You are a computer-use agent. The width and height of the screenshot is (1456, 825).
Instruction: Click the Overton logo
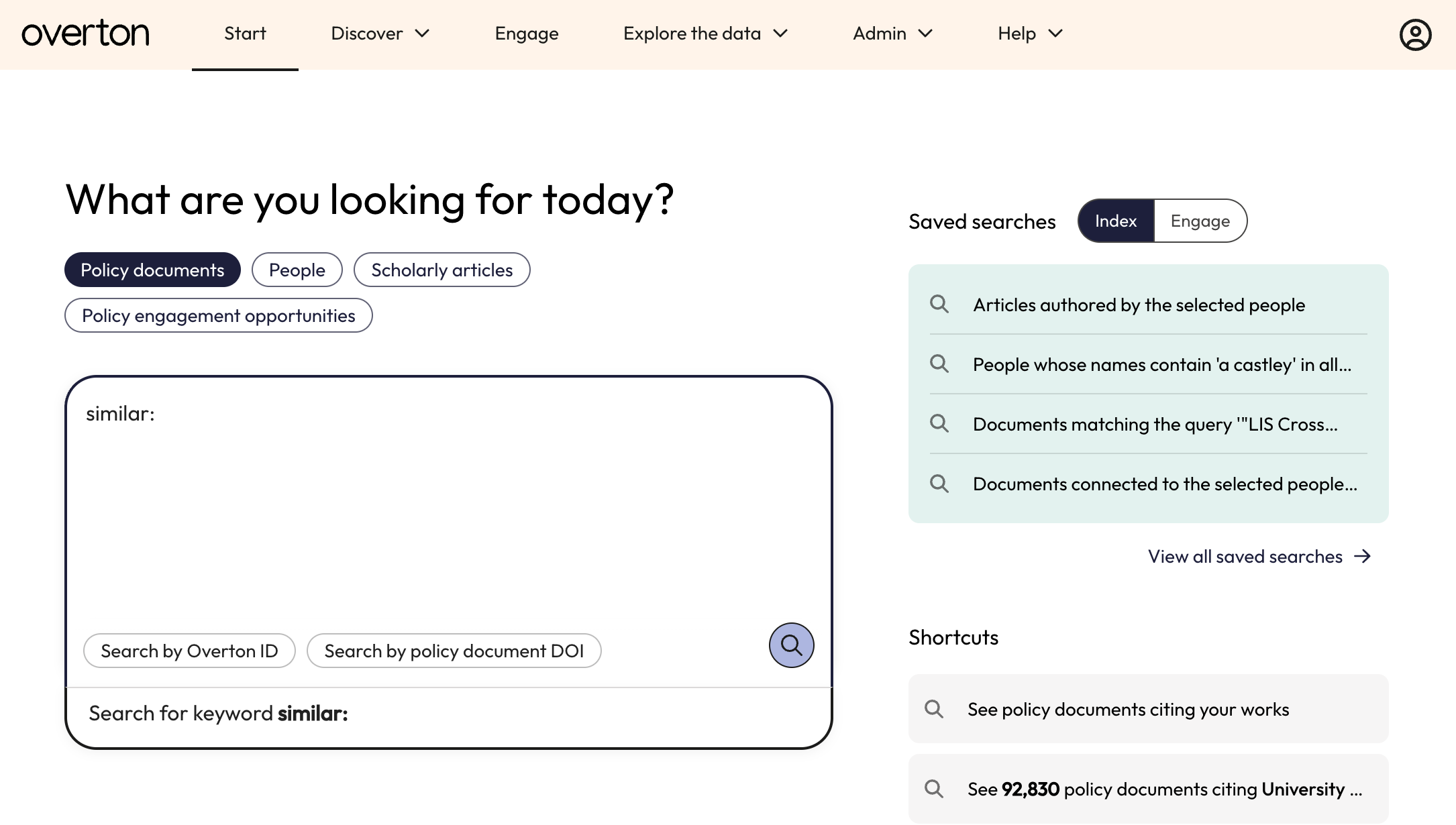(x=85, y=34)
